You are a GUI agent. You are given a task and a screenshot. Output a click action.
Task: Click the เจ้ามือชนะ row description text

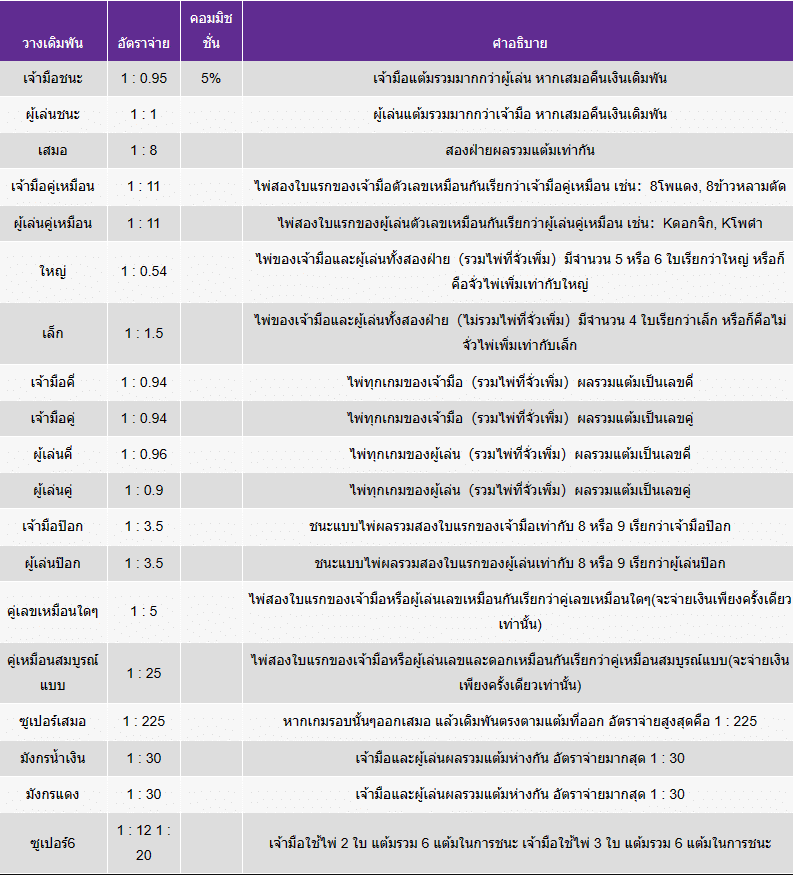[x=519, y=78]
